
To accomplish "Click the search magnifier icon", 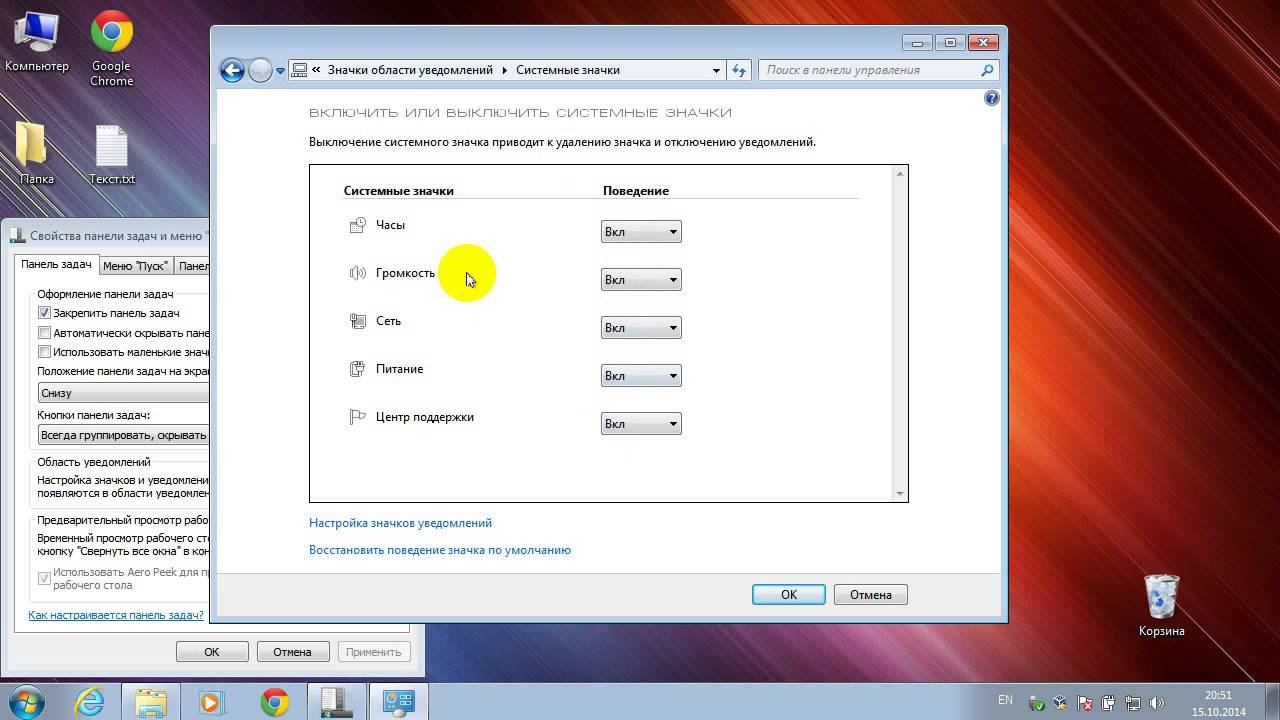I will point(987,70).
